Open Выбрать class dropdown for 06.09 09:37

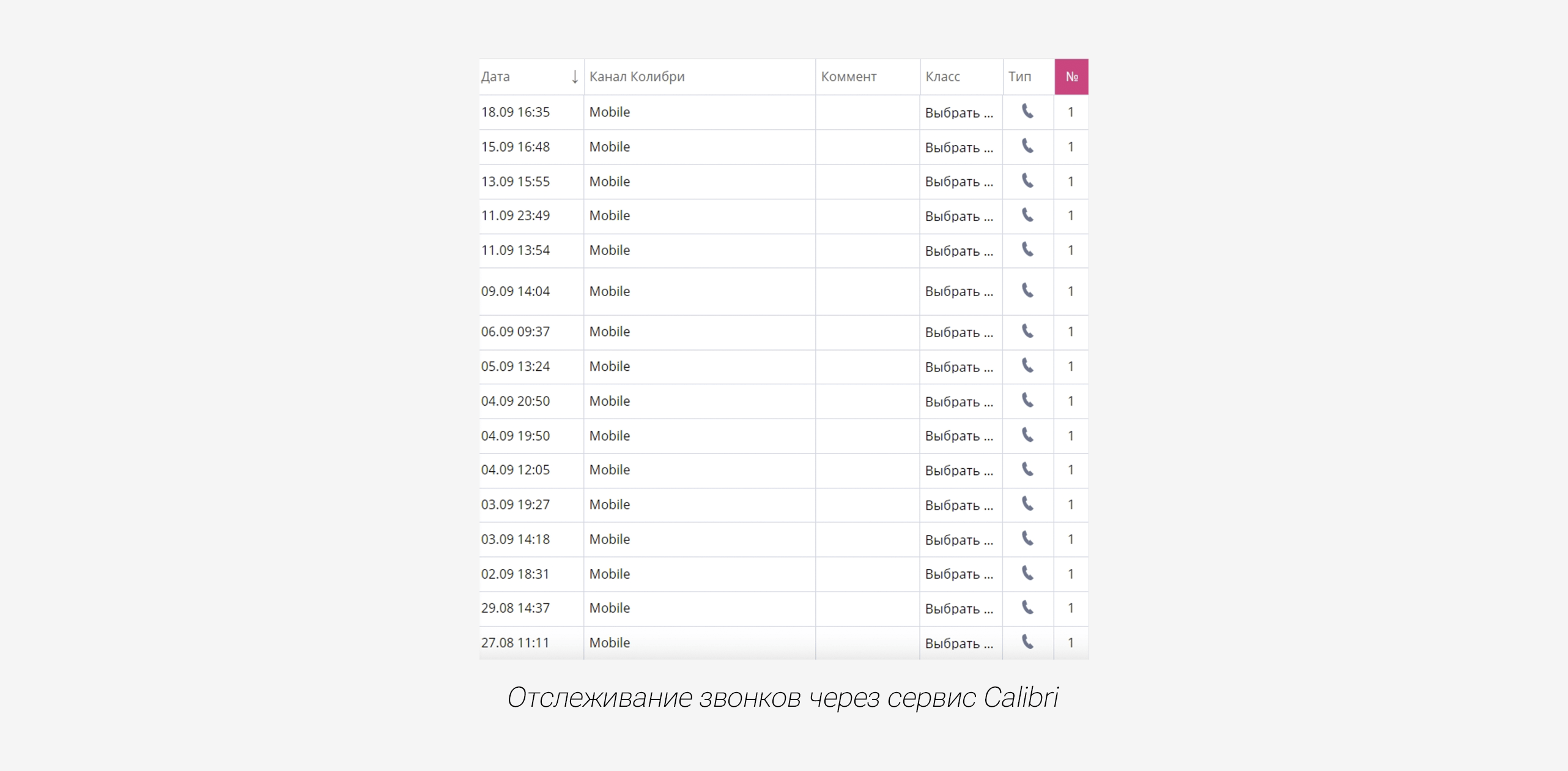(x=959, y=332)
